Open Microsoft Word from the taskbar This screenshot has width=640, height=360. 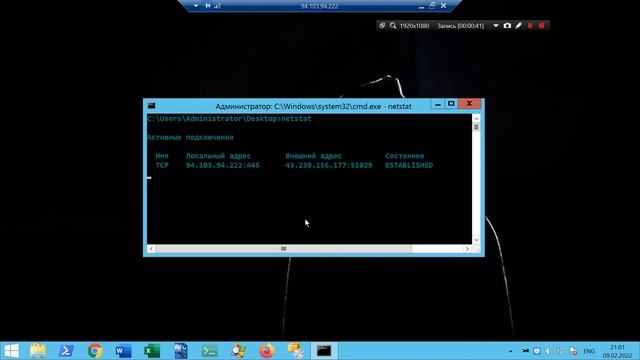[x=123, y=351]
